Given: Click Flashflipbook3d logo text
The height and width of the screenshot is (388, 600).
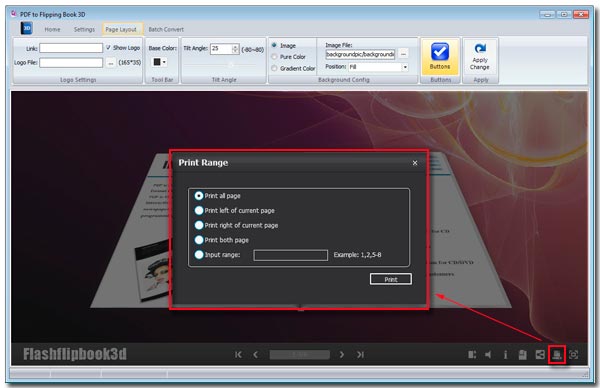Looking at the screenshot, I should [75, 354].
